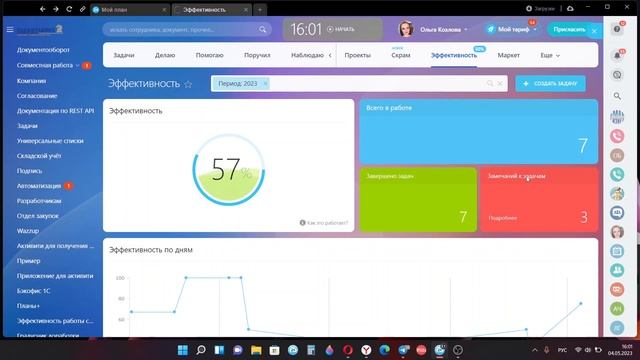Viewport: 640px width, 360px height.
Task: Open the calendar chat icon in right panel
Action: 617,251
